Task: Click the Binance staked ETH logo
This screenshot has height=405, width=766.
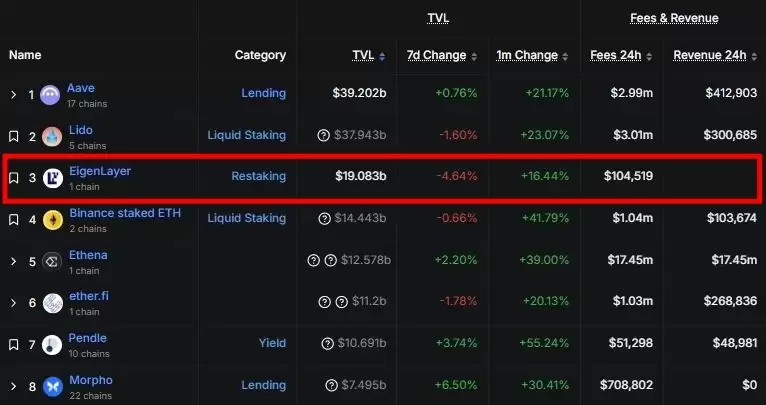Action: point(52,220)
